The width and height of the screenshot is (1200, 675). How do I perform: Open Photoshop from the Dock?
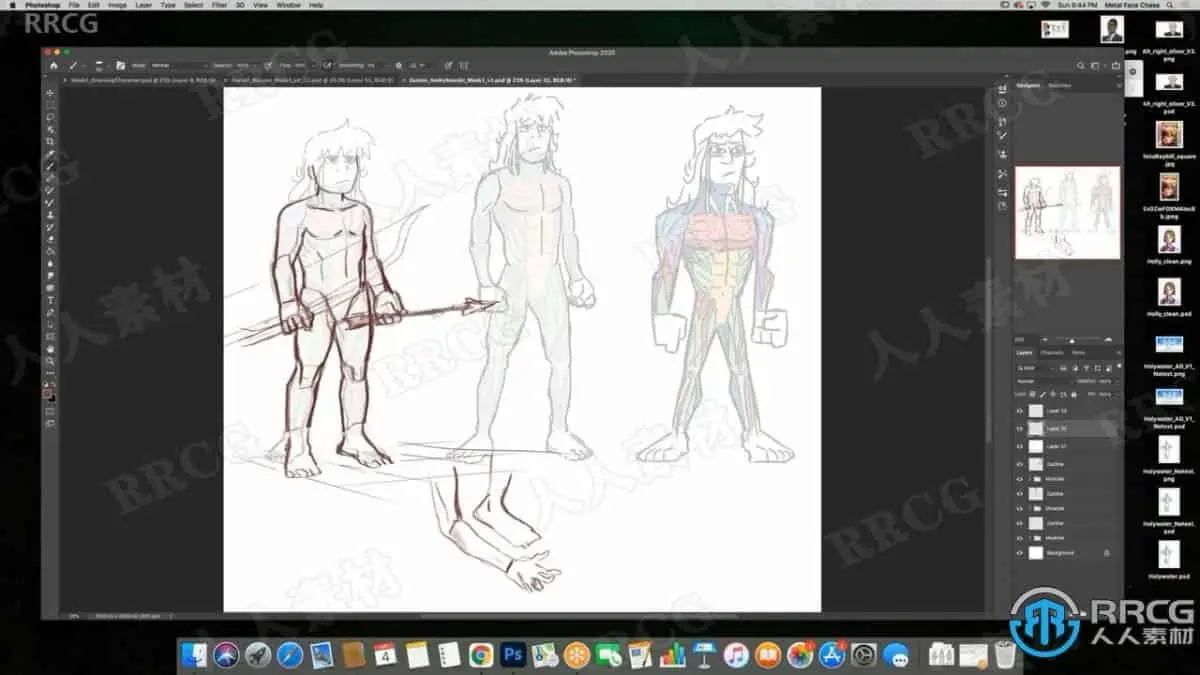pyautogui.click(x=513, y=655)
